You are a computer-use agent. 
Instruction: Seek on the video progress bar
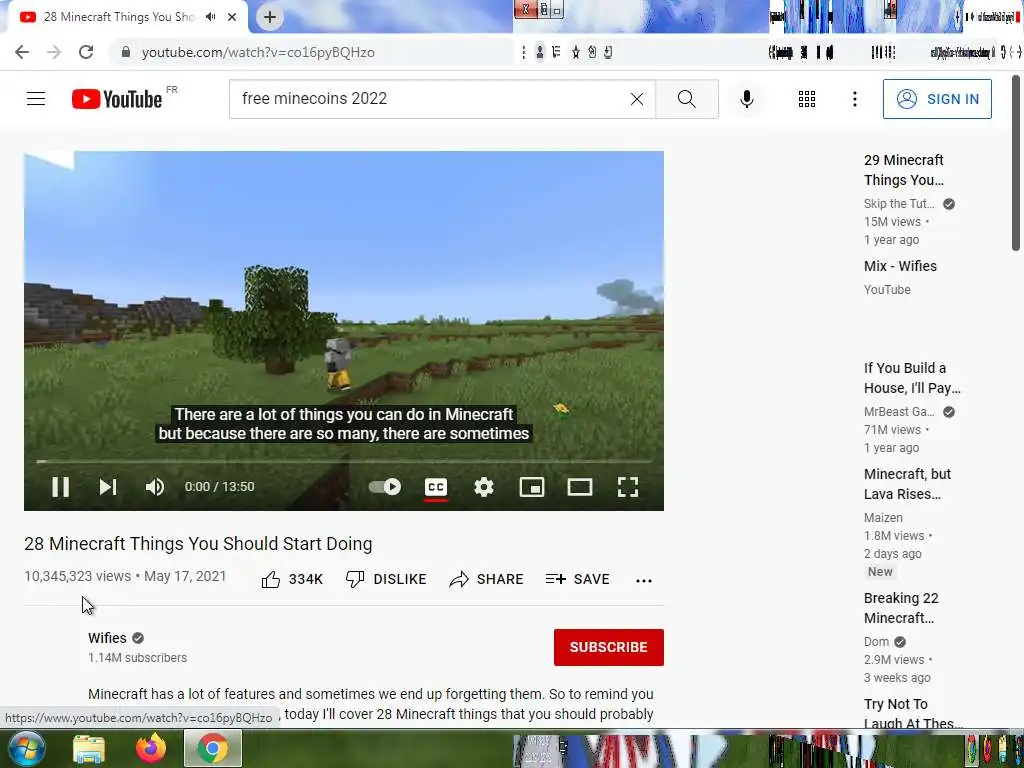pos(344,461)
